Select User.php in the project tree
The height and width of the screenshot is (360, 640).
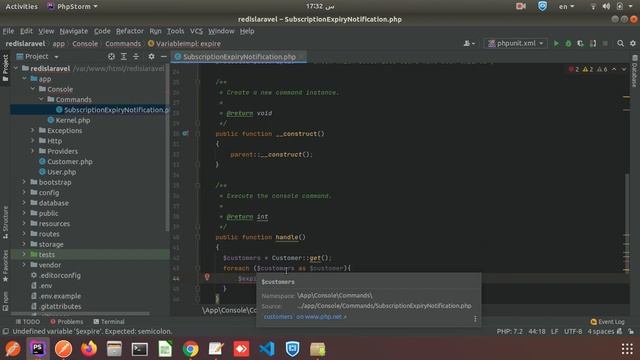[x=62, y=172]
